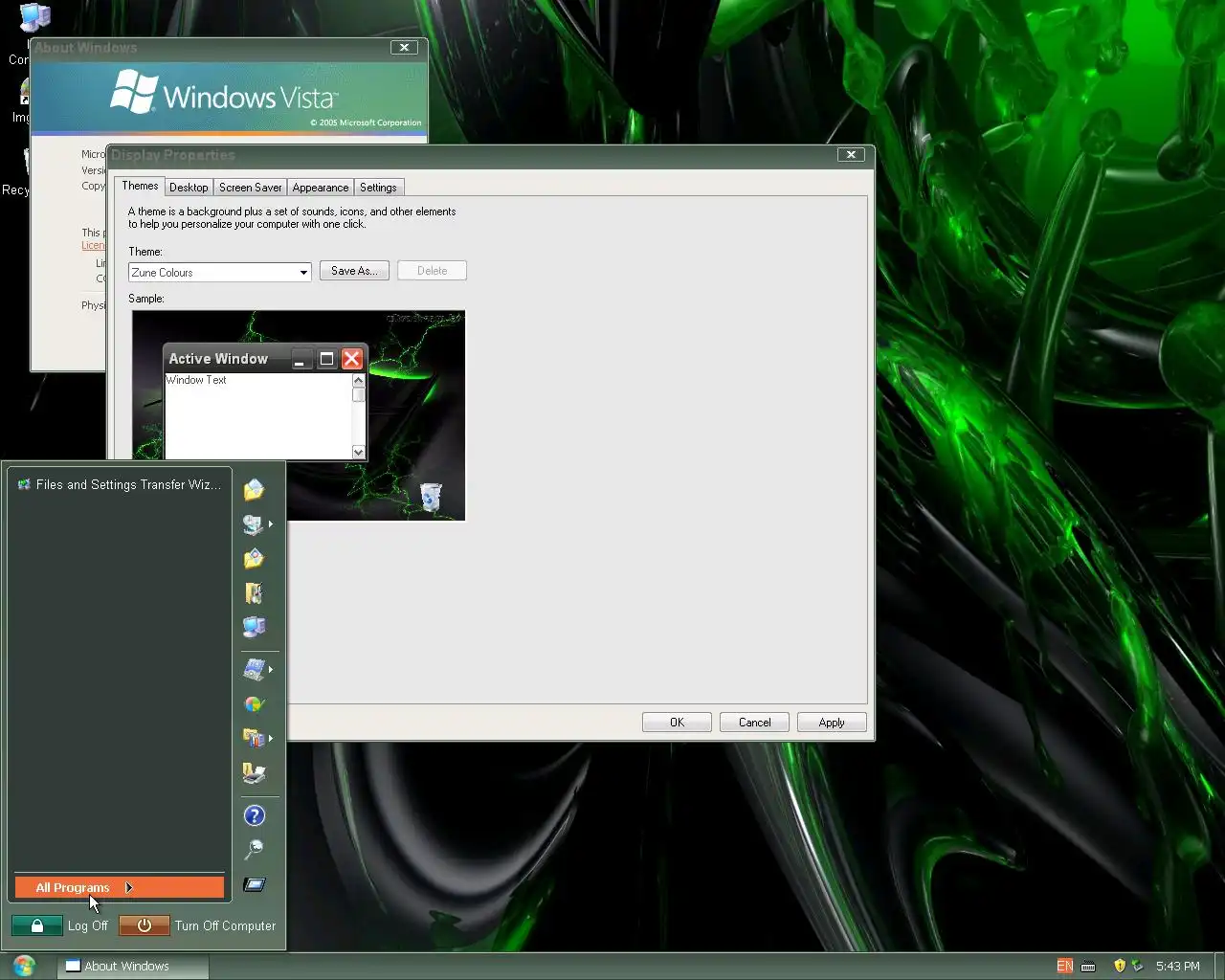This screenshot has height=980, width=1225.
Task: Expand the submenu arrow beside the yellow tools folder icon
Action: [271, 739]
